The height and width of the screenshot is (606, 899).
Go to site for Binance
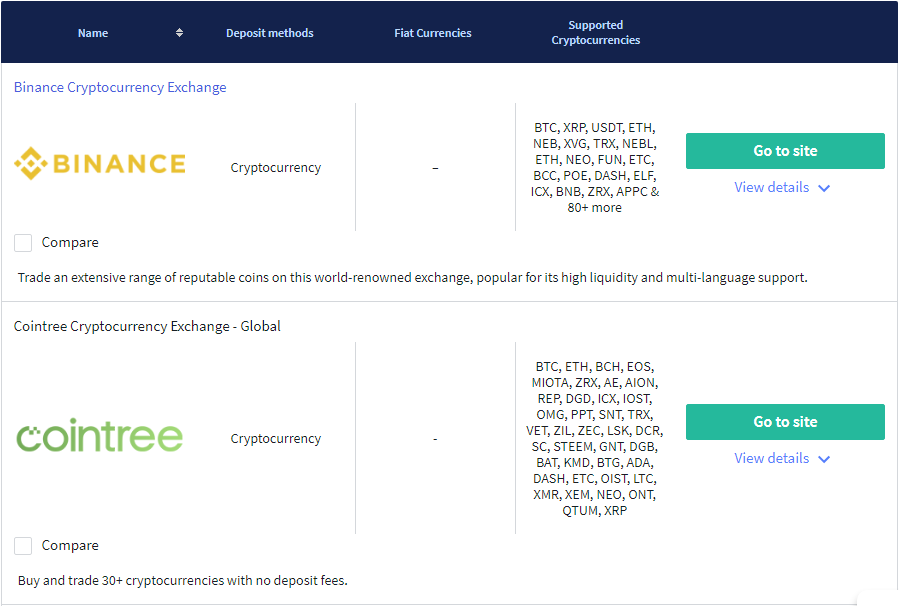(x=785, y=151)
